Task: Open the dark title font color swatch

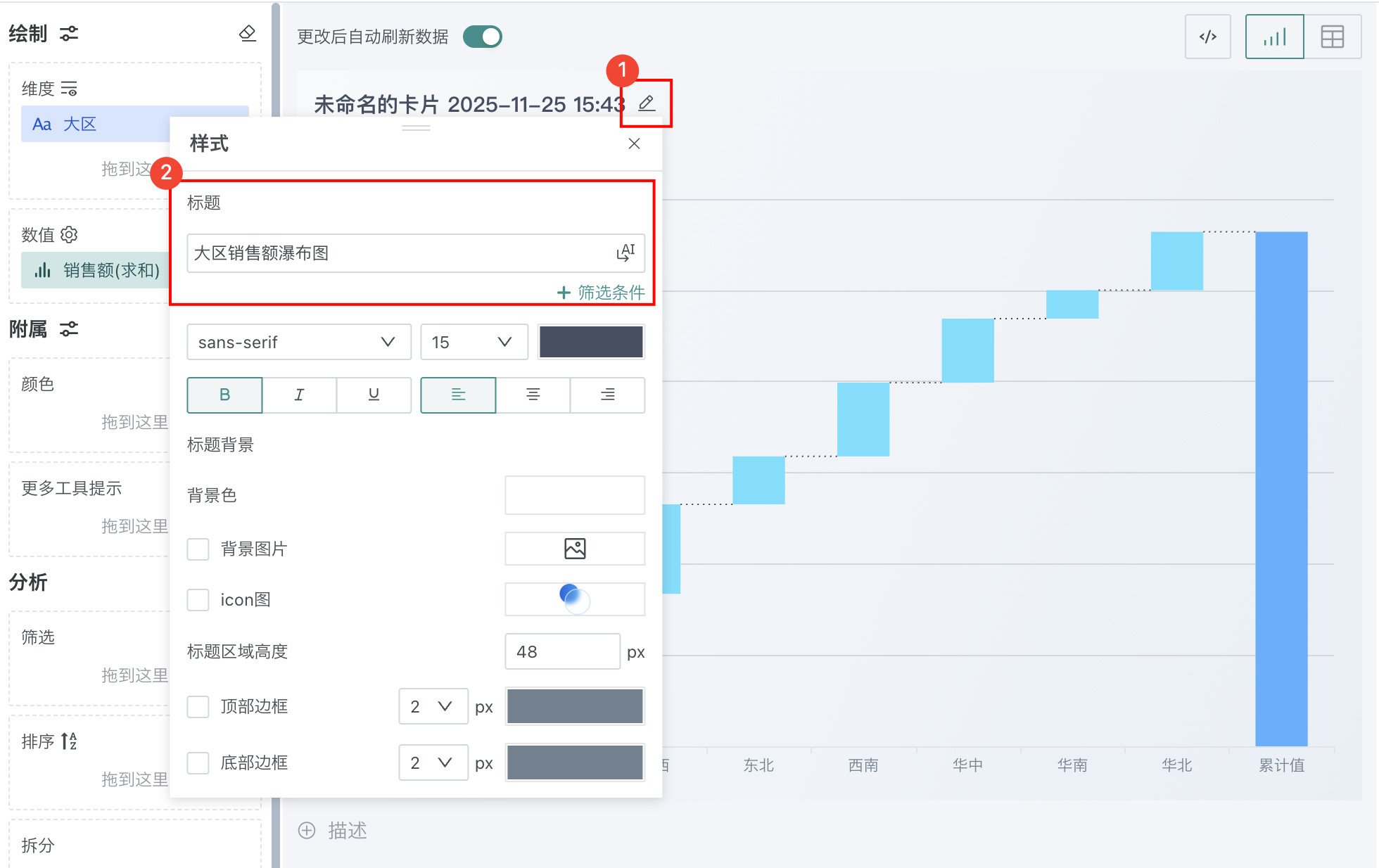Action: pos(591,342)
